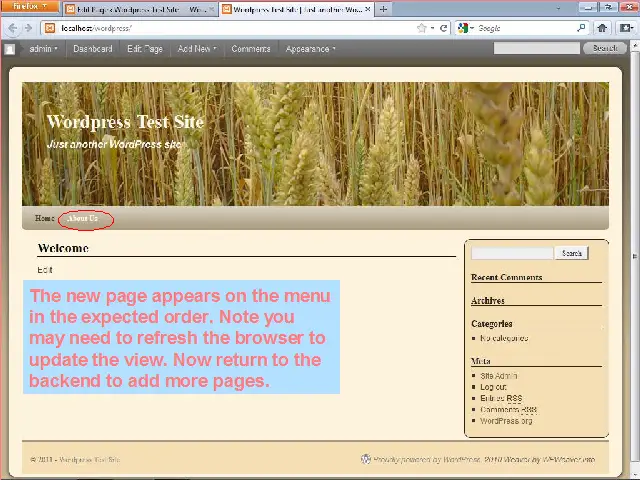
Task: Click the admin bar Search button
Action: pos(604,48)
